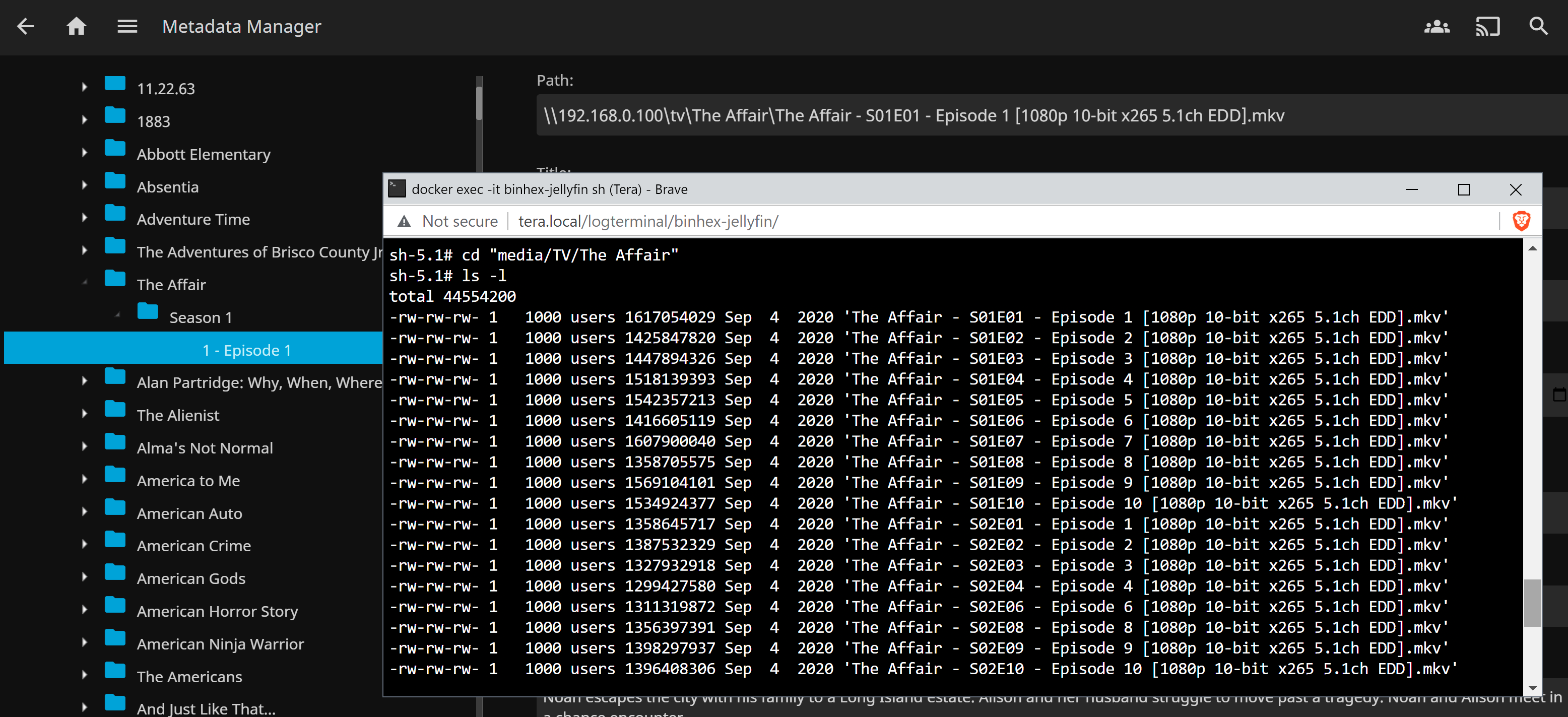Viewport: 1568px width, 717px height.
Task: Select American Horror Story folder
Action: pos(217,611)
